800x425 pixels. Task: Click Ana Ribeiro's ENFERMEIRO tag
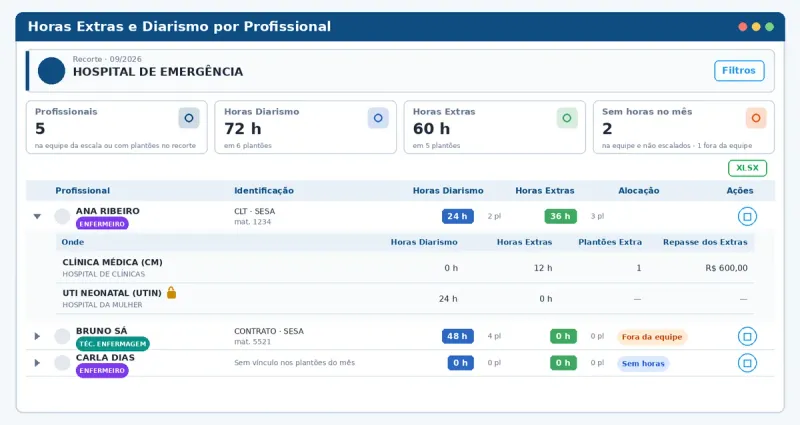[x=102, y=224]
